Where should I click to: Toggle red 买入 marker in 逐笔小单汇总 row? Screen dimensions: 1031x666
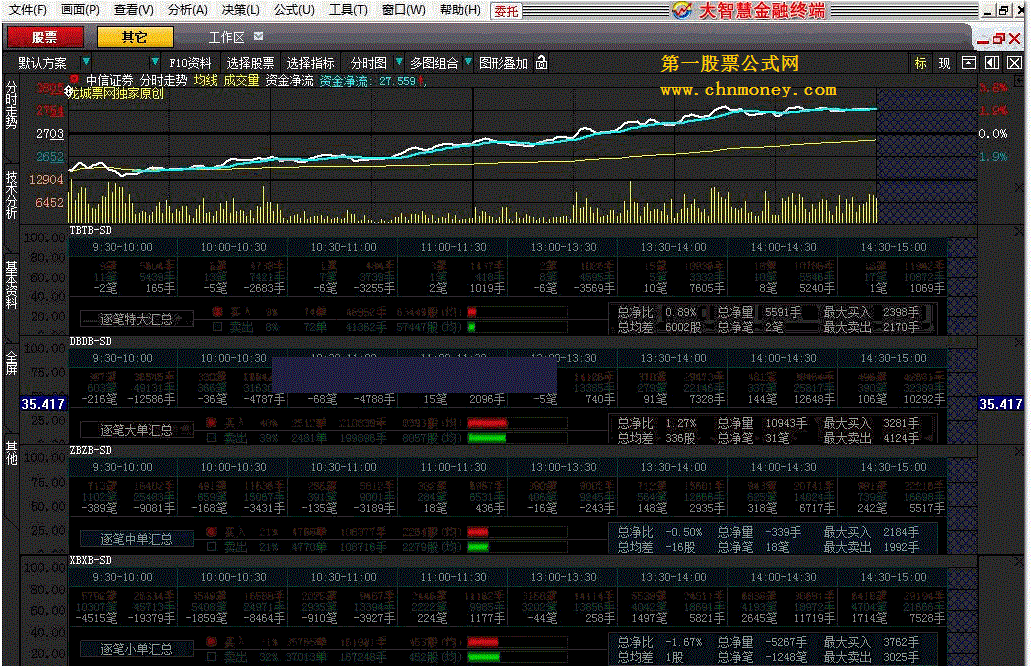212,641
